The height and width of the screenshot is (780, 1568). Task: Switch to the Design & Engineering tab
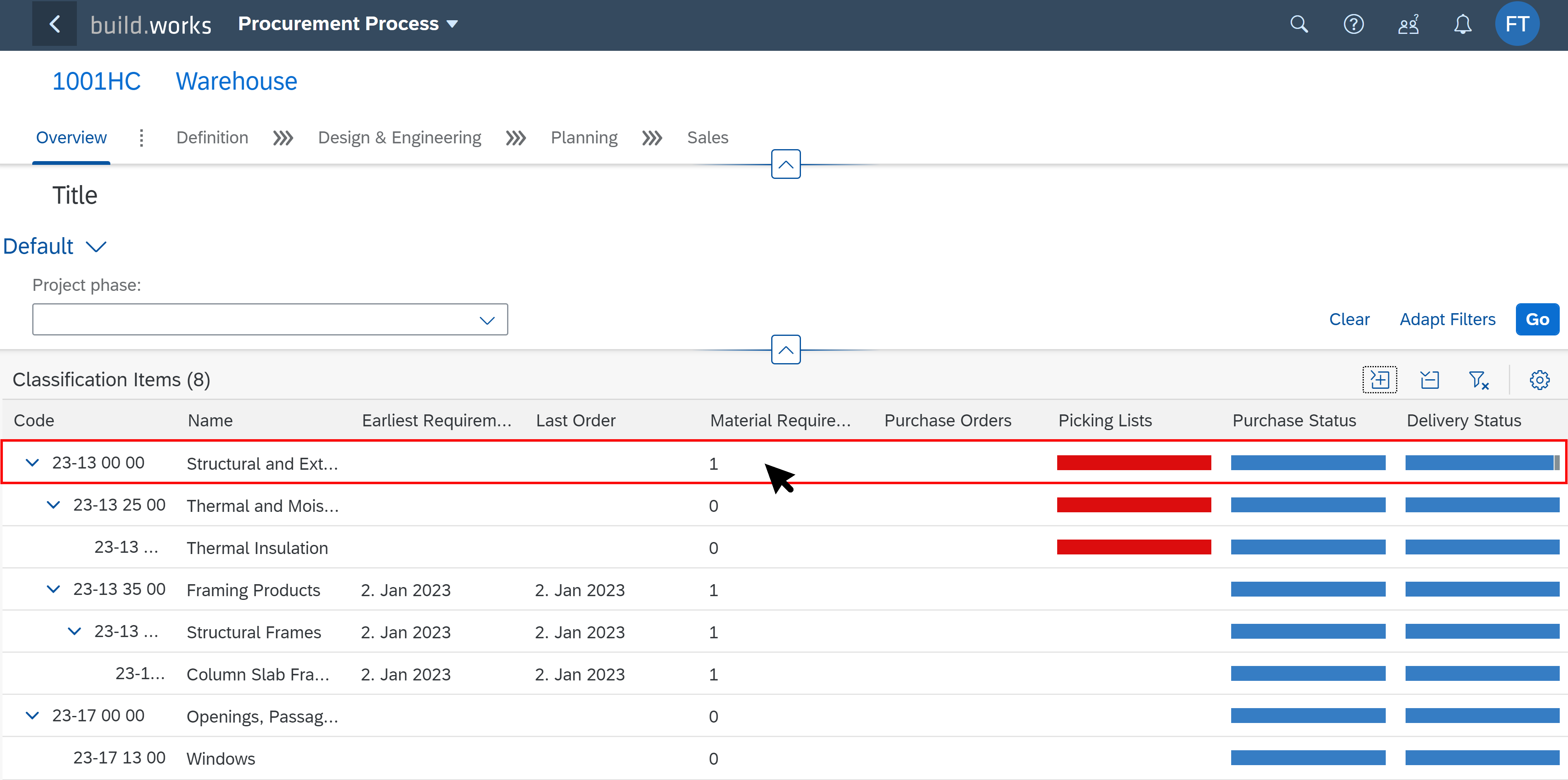pyautogui.click(x=399, y=138)
